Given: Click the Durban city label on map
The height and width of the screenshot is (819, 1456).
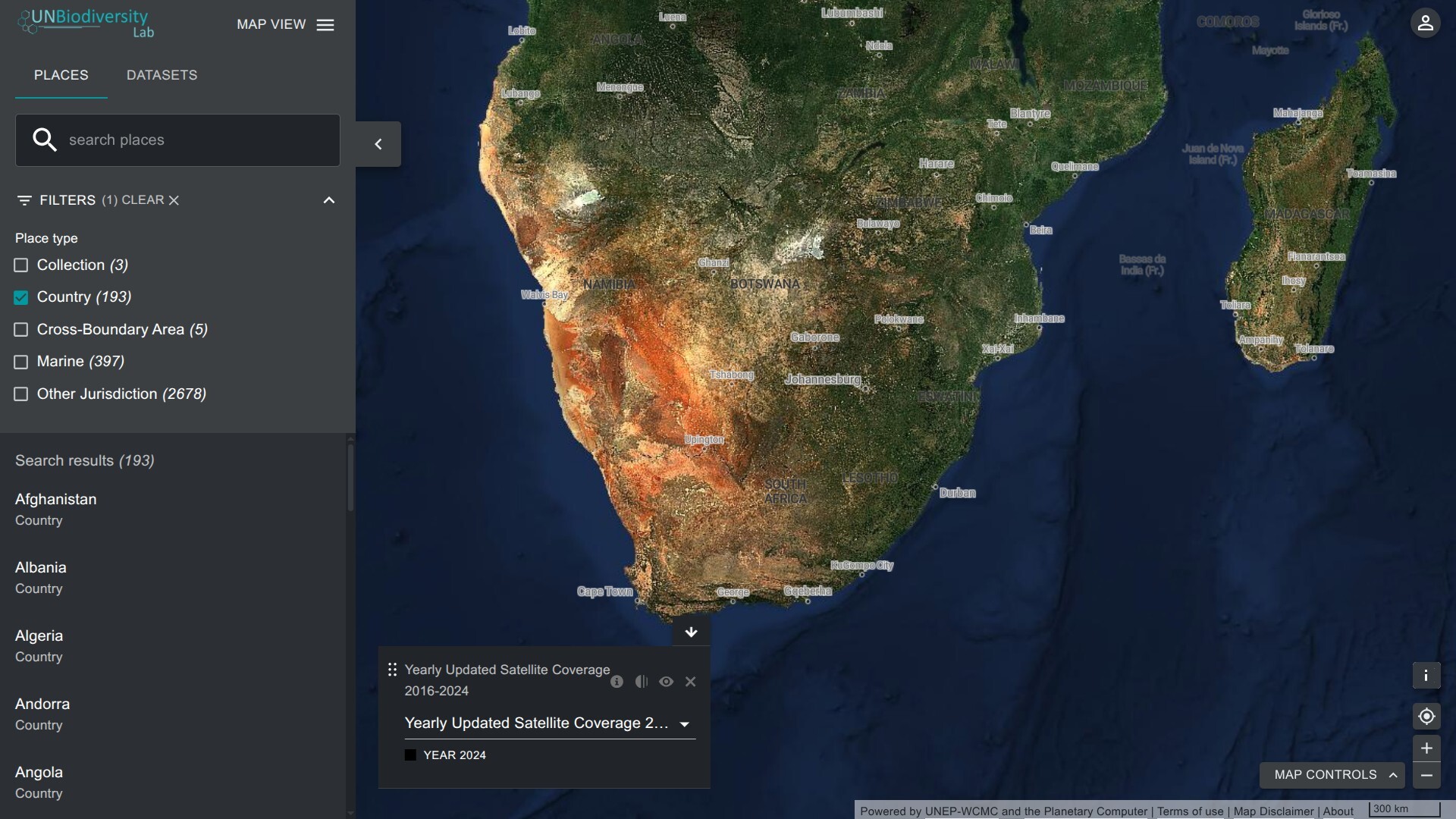Looking at the screenshot, I should coord(958,493).
